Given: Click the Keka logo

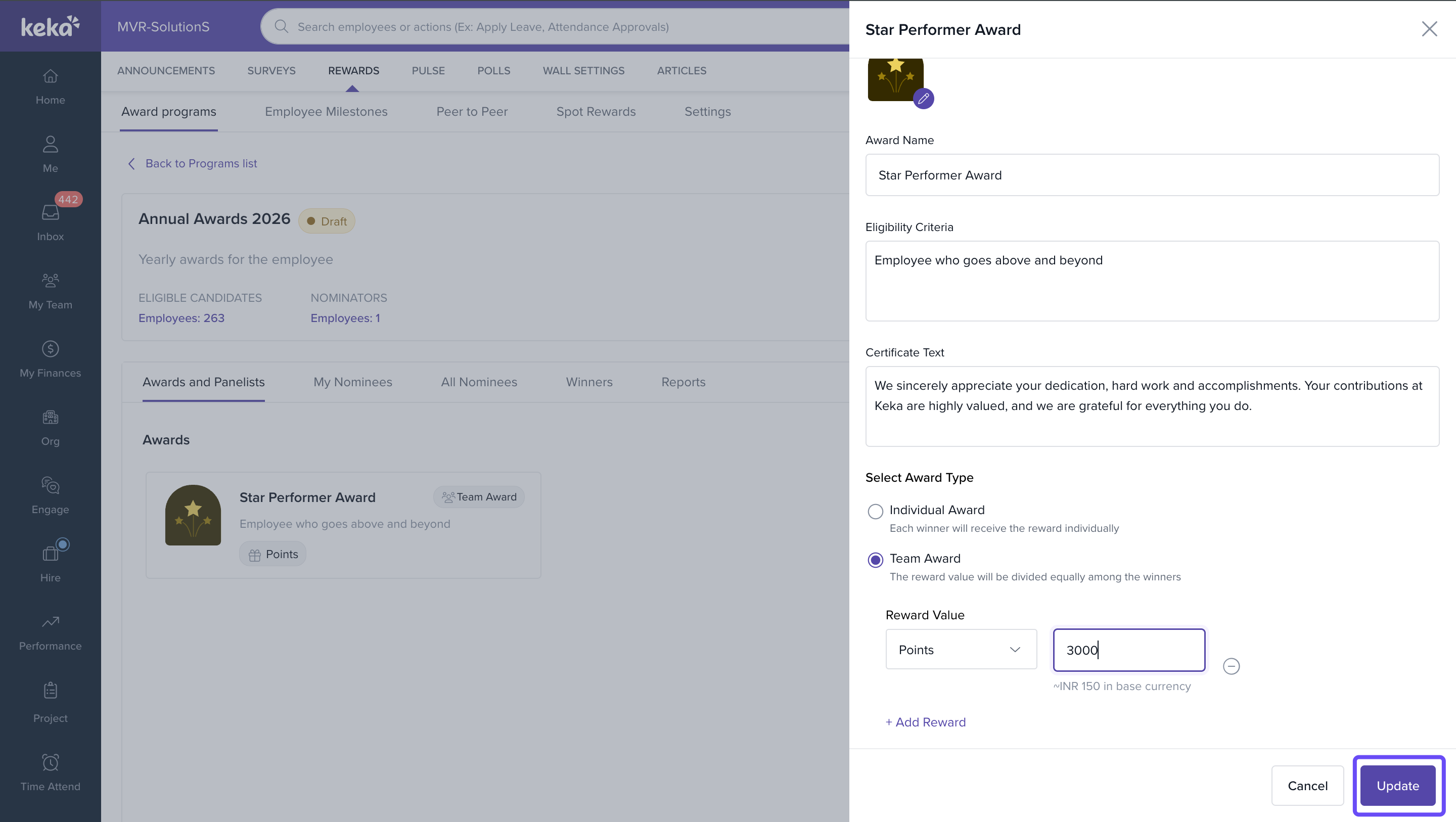Looking at the screenshot, I should pyautogui.click(x=51, y=26).
